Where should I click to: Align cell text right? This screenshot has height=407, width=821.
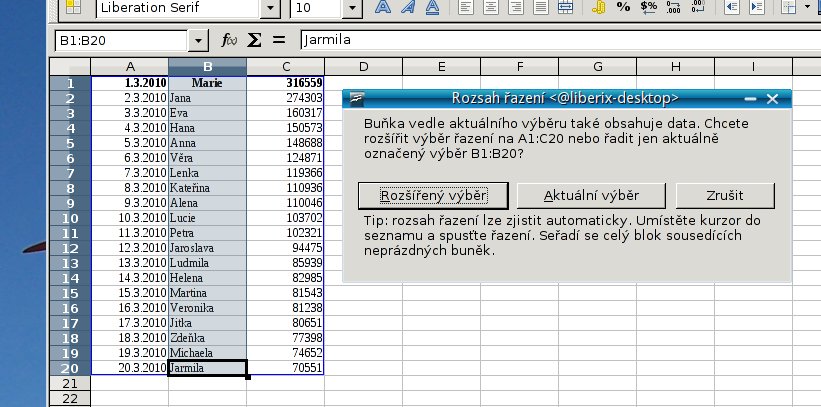coord(516,7)
